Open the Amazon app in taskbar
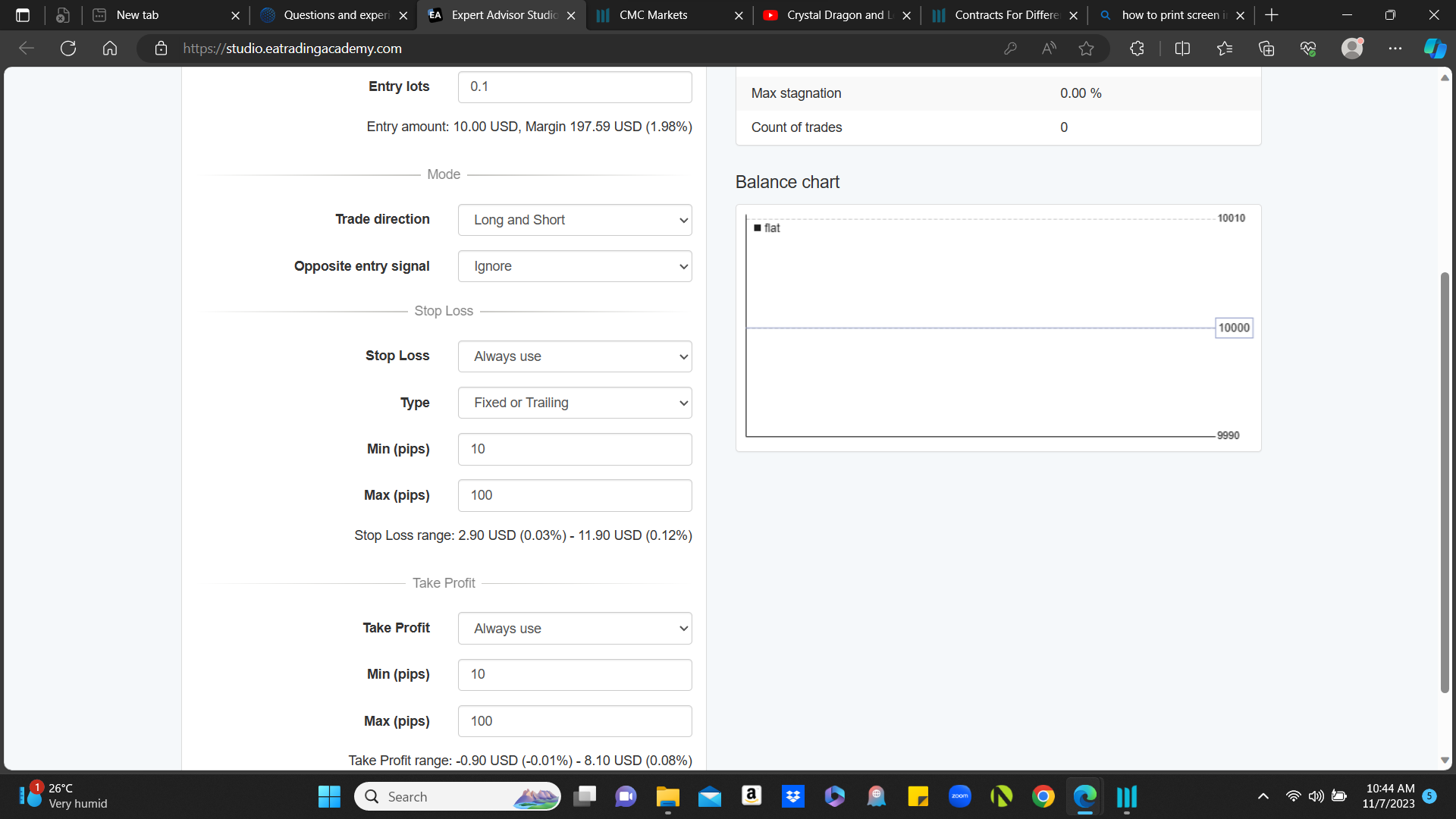 tap(752, 796)
